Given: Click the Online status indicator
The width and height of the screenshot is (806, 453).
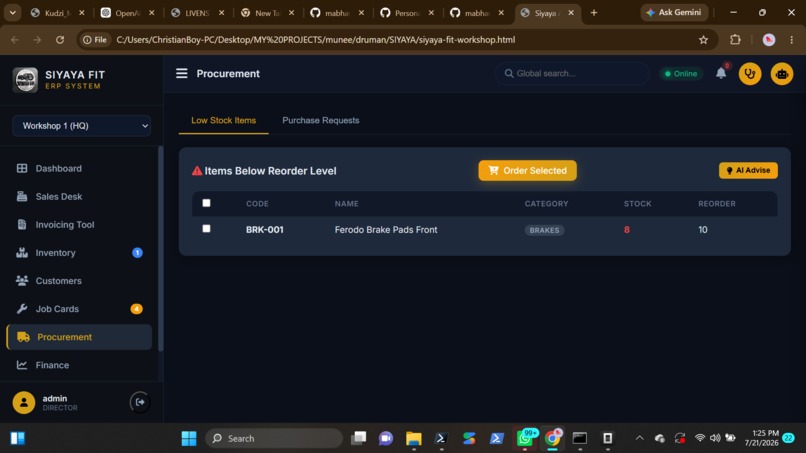Looking at the screenshot, I should [x=681, y=74].
